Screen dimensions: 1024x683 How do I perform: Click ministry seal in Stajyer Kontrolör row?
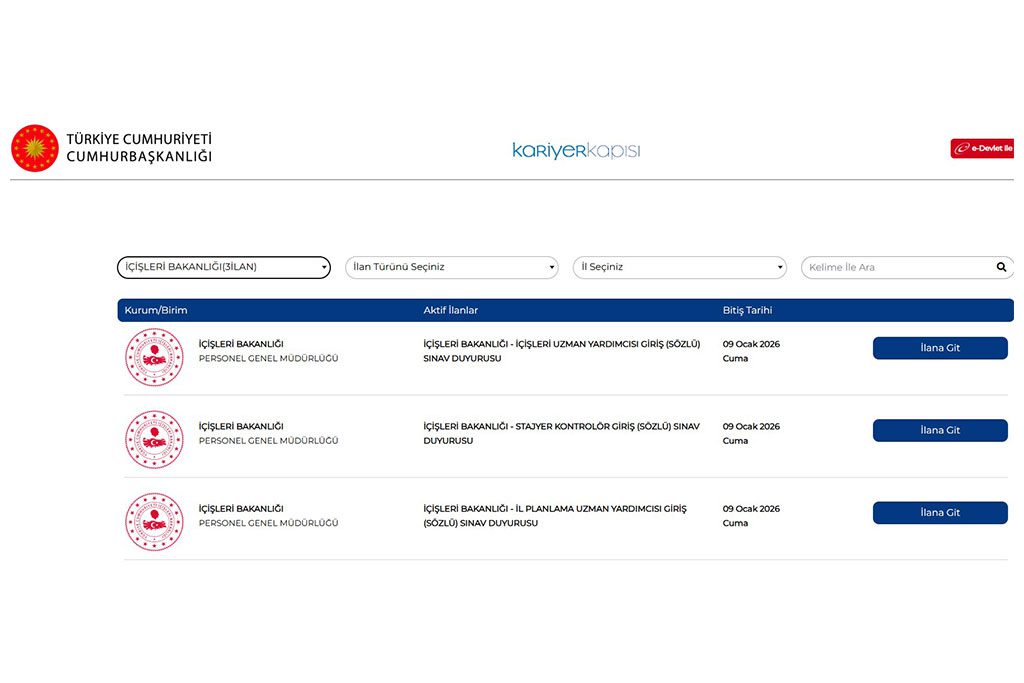pyautogui.click(x=154, y=439)
